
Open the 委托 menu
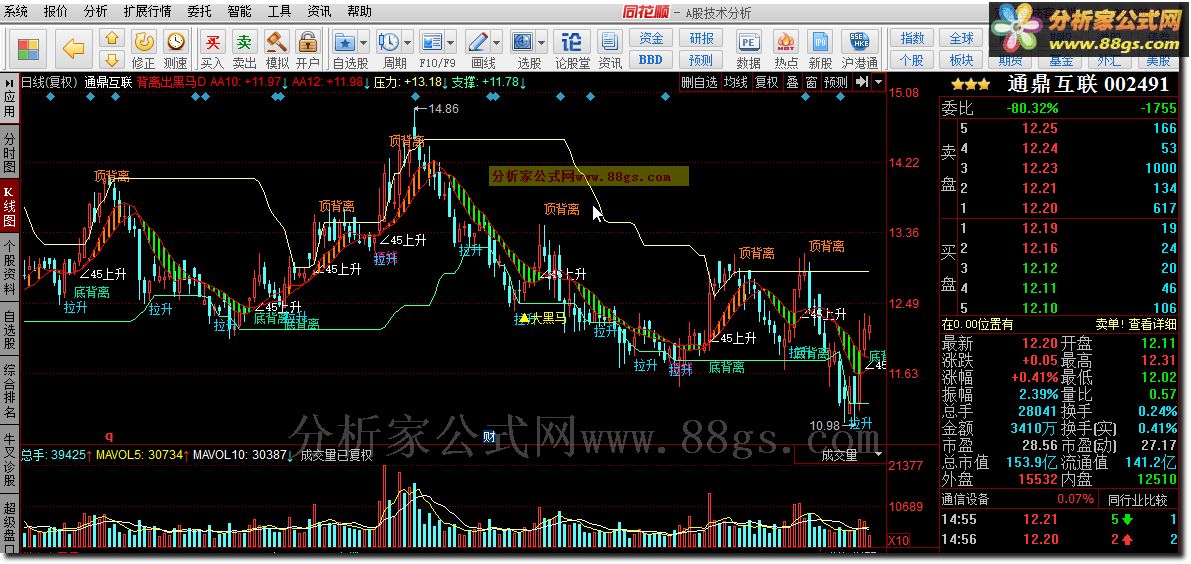point(200,11)
